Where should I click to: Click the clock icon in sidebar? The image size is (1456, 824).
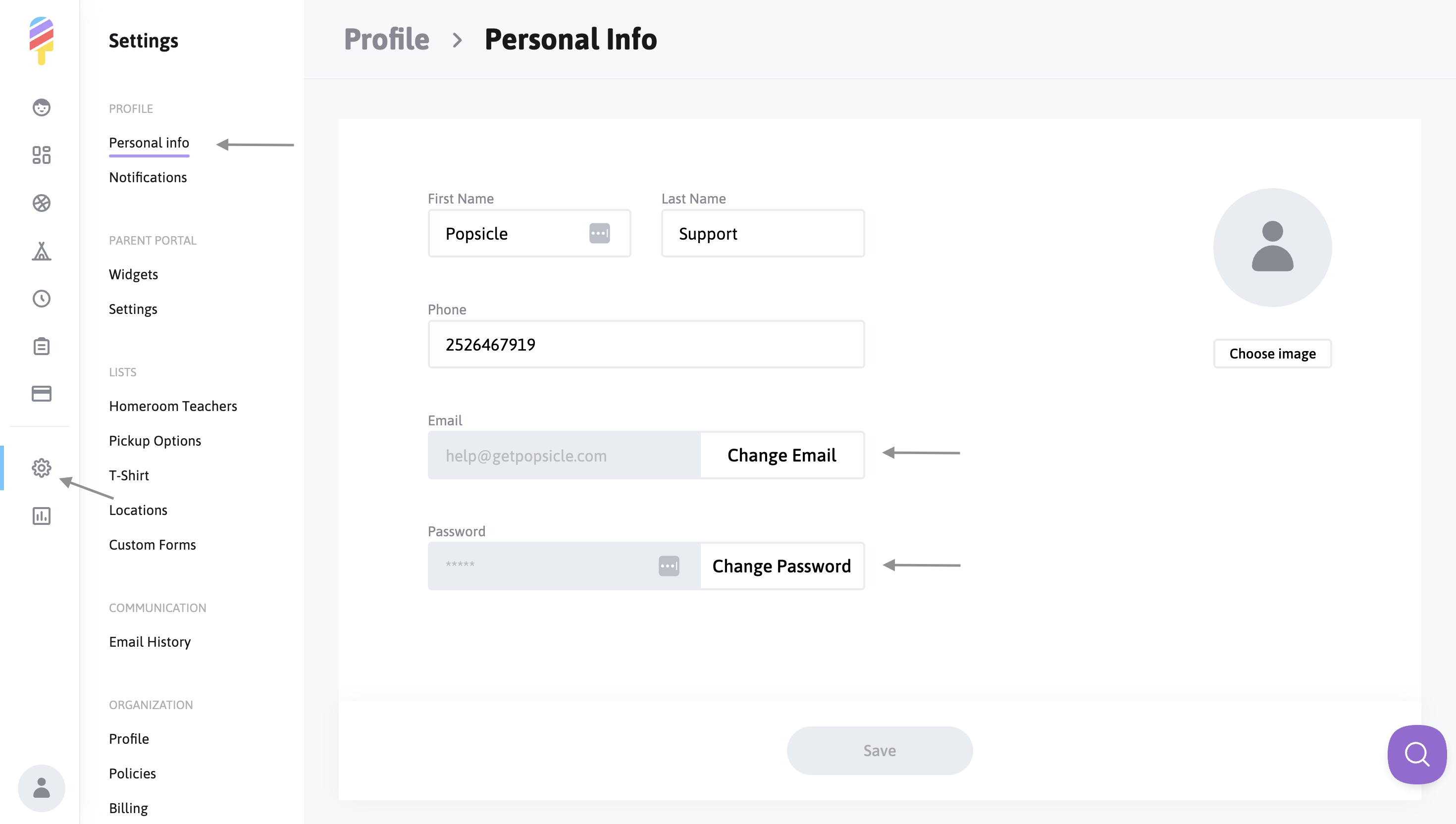pos(41,298)
